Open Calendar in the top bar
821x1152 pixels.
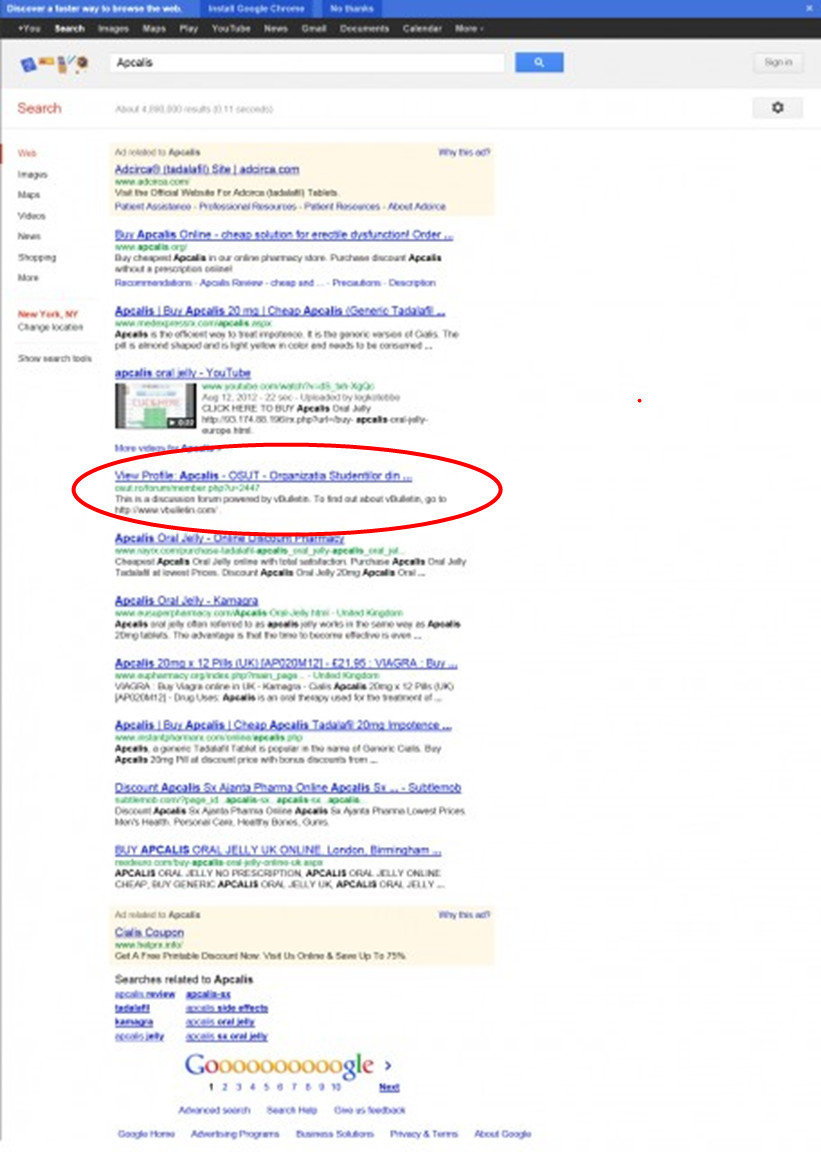[422, 29]
